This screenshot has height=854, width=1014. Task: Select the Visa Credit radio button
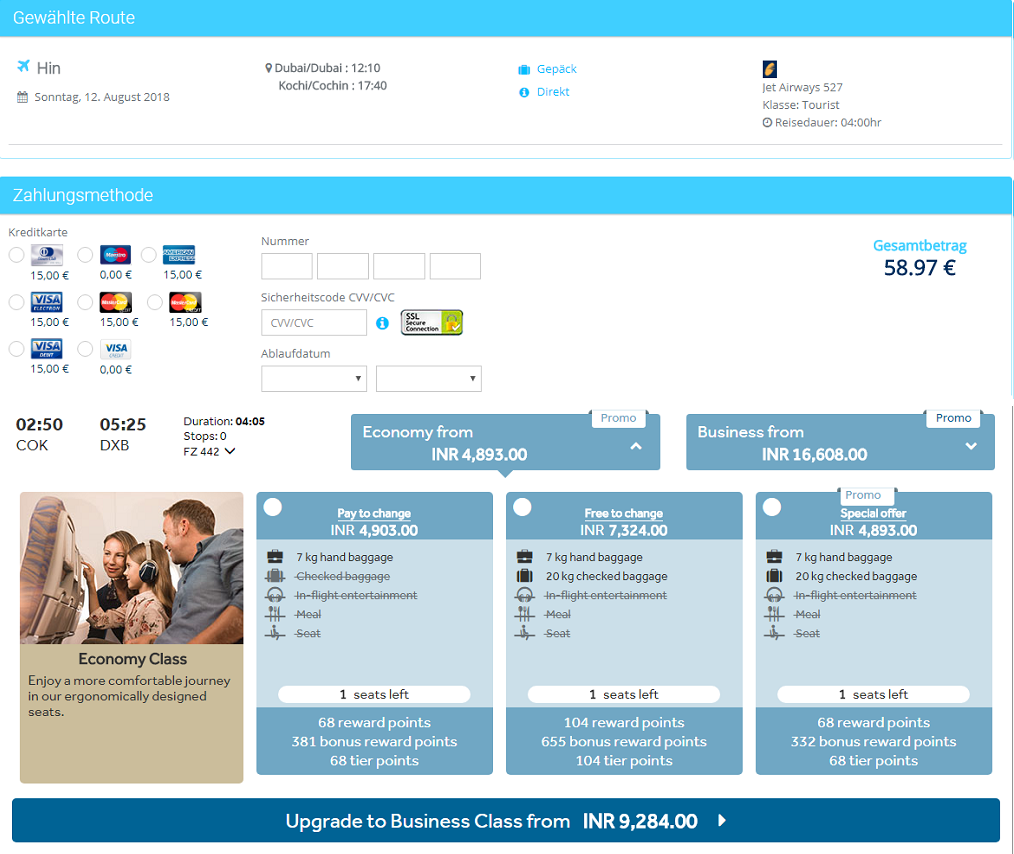pos(85,349)
